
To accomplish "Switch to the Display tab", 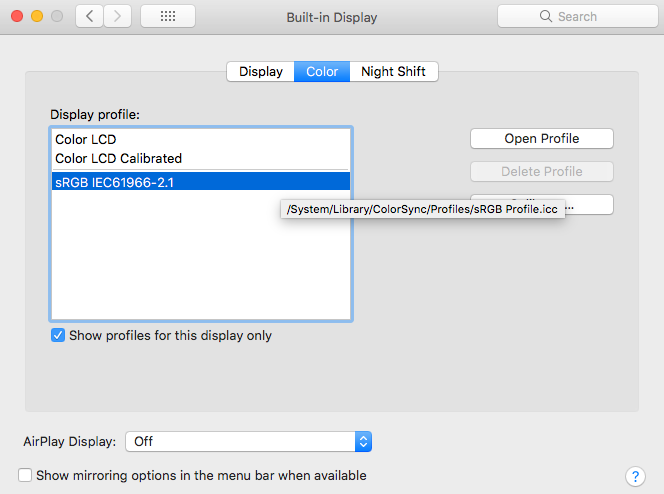I will [261, 71].
